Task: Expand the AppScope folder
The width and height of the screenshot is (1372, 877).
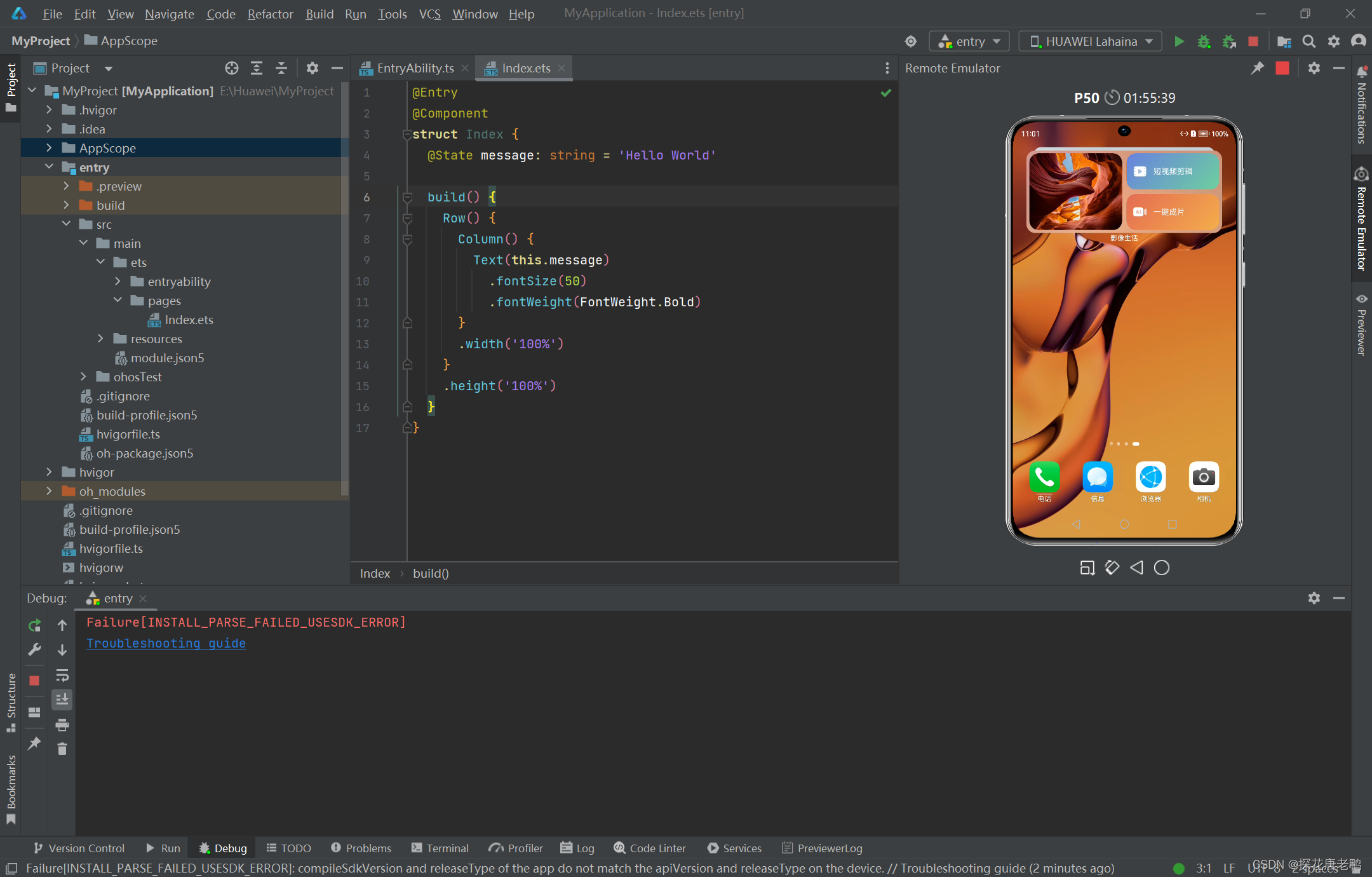Action: pos(49,148)
